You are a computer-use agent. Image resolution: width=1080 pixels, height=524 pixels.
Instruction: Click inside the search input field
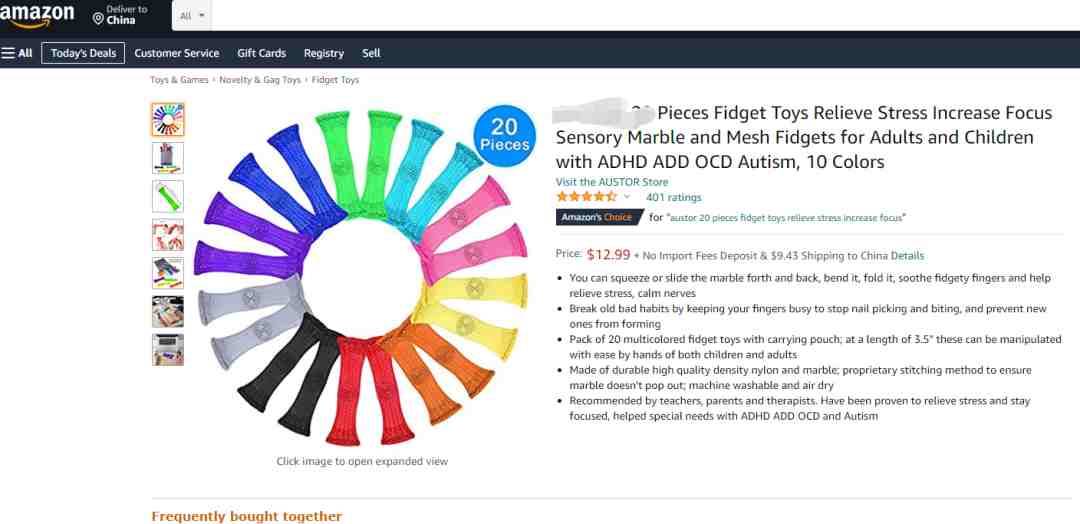pyautogui.click(x=645, y=15)
